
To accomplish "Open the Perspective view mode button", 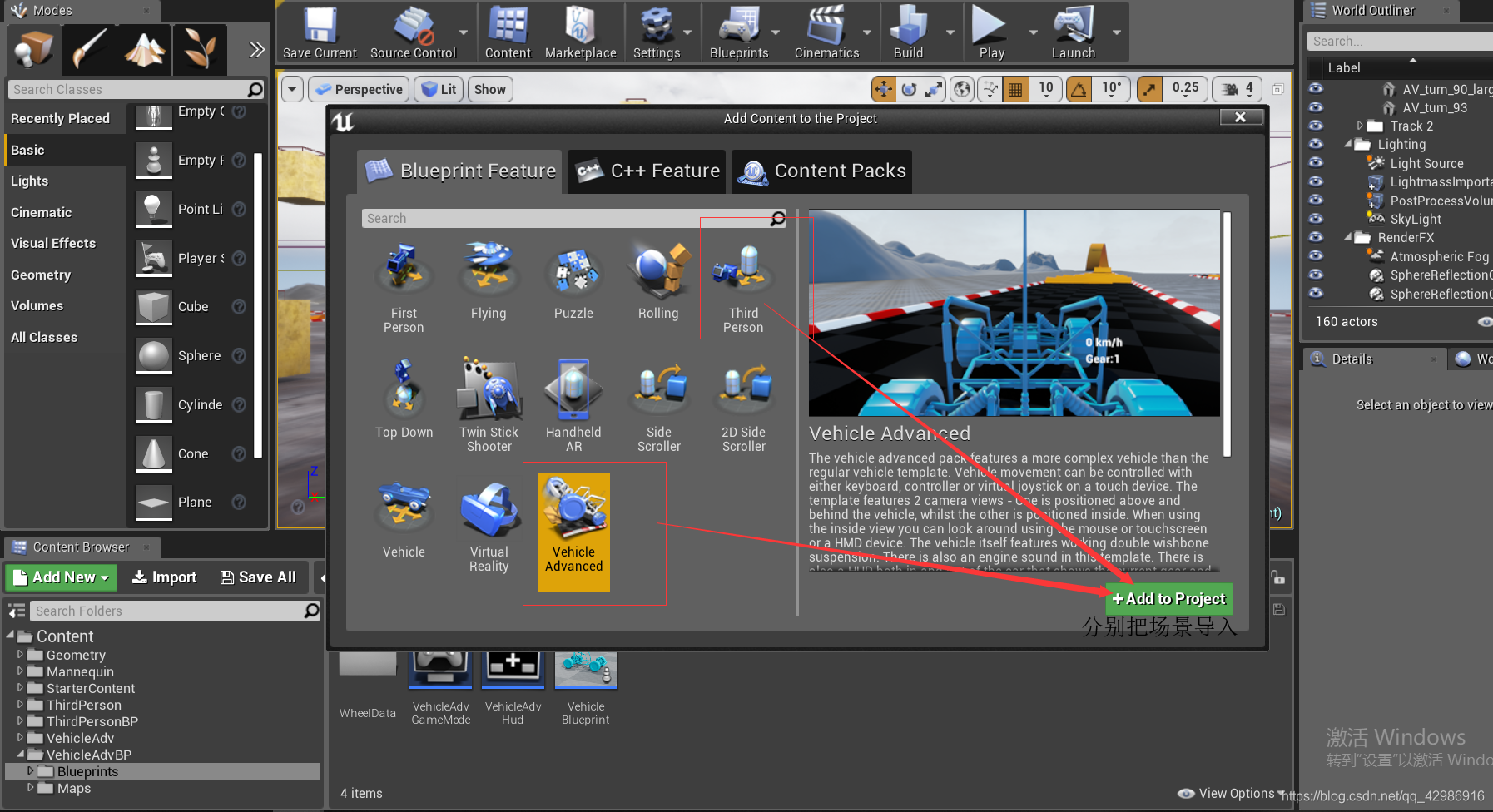I will [359, 89].
